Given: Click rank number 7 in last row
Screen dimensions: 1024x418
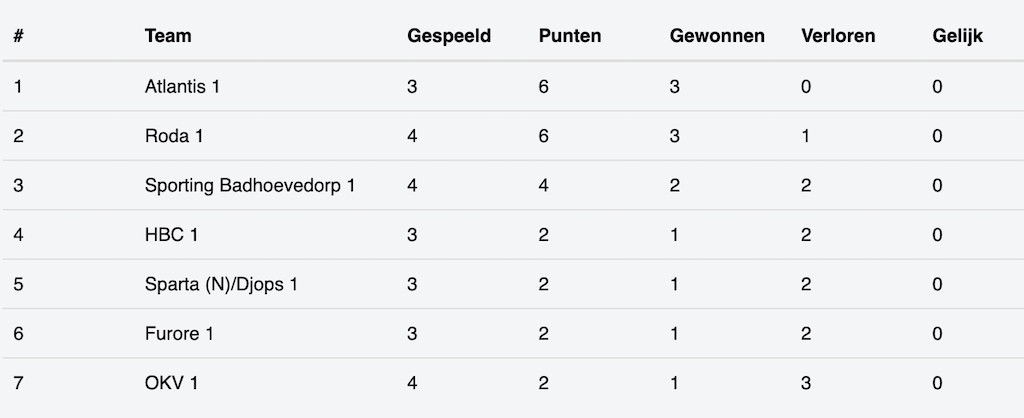Looking at the screenshot, I should (x=18, y=383).
